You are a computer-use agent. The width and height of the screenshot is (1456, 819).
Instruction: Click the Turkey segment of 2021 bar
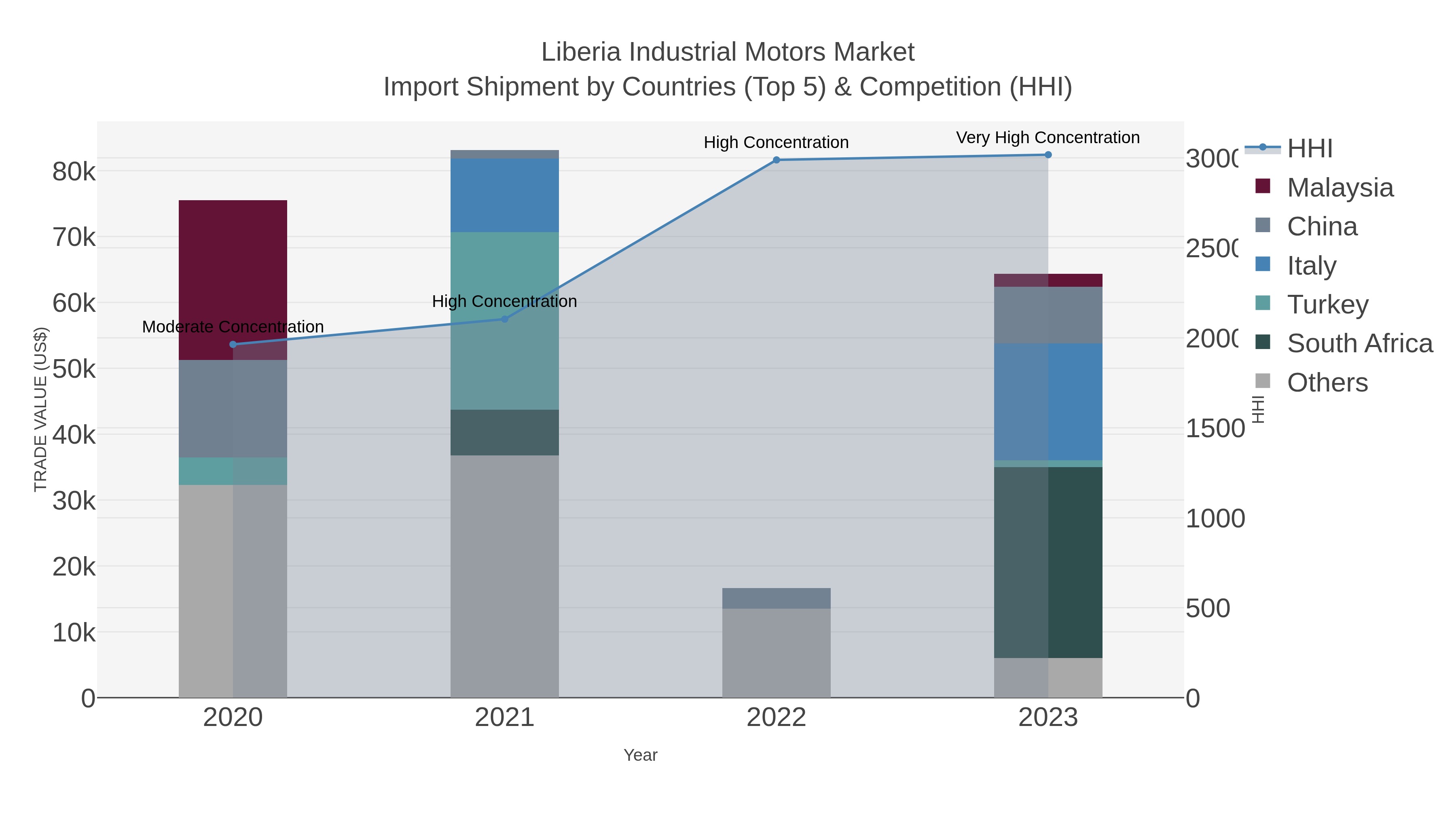[x=505, y=320]
